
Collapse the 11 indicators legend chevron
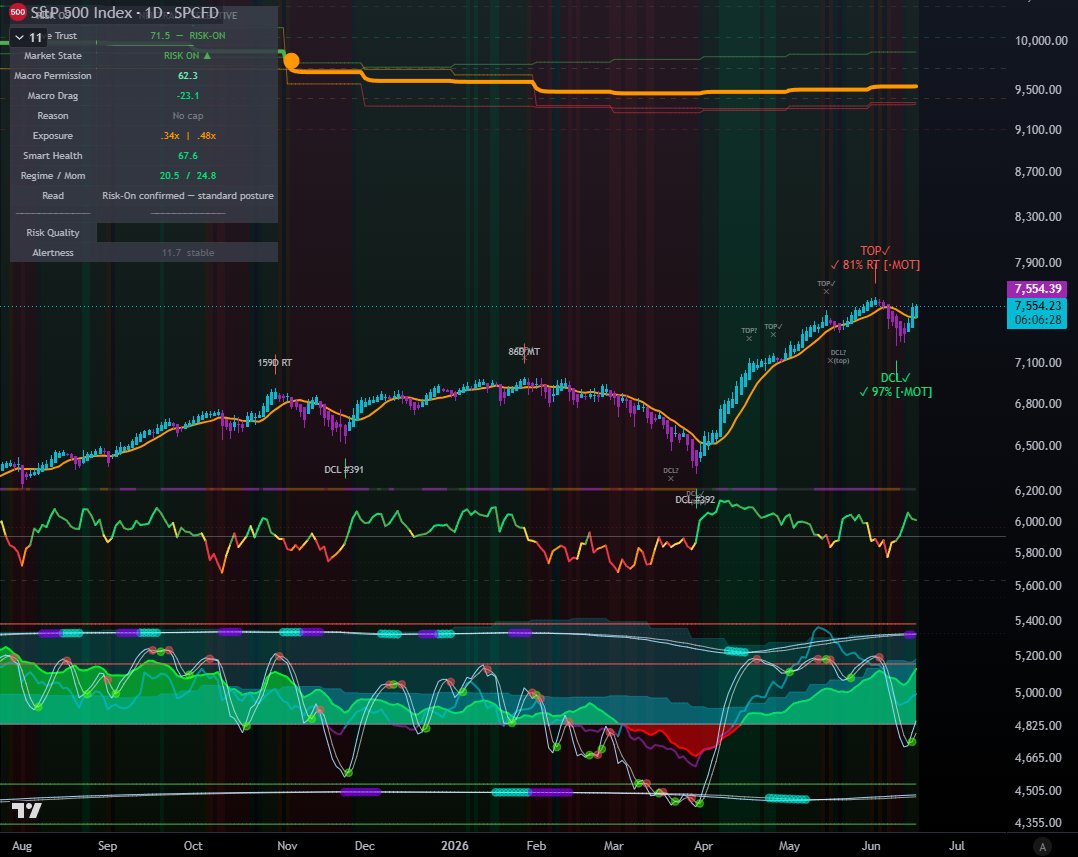click(x=20, y=37)
